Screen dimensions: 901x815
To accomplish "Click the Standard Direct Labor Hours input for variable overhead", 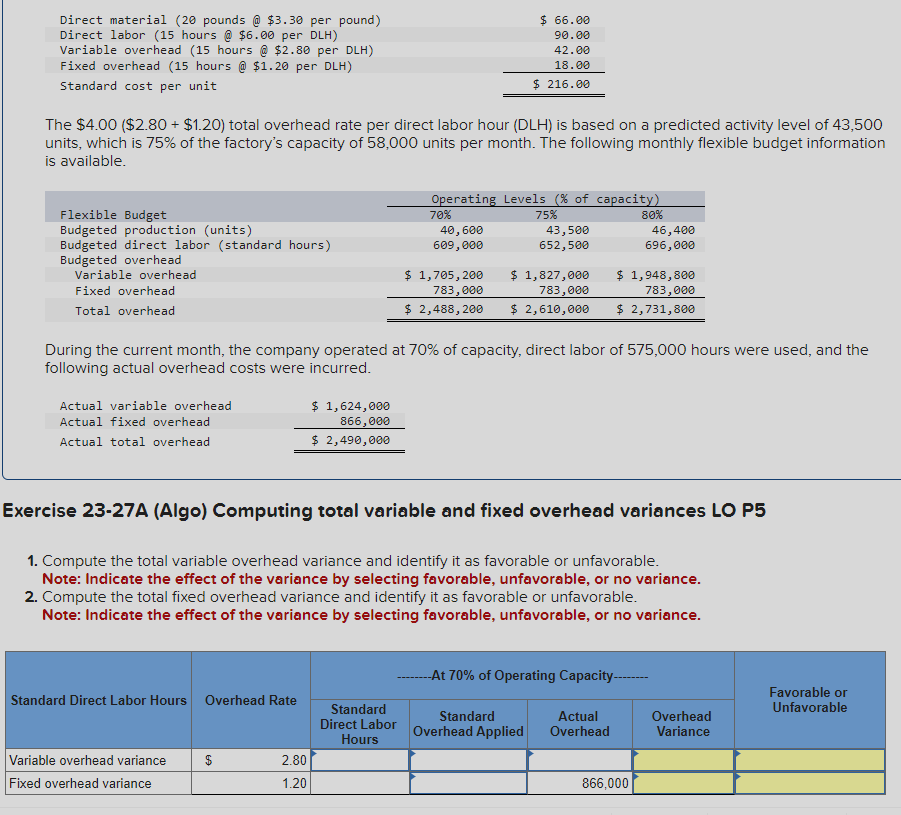I will point(359,760).
